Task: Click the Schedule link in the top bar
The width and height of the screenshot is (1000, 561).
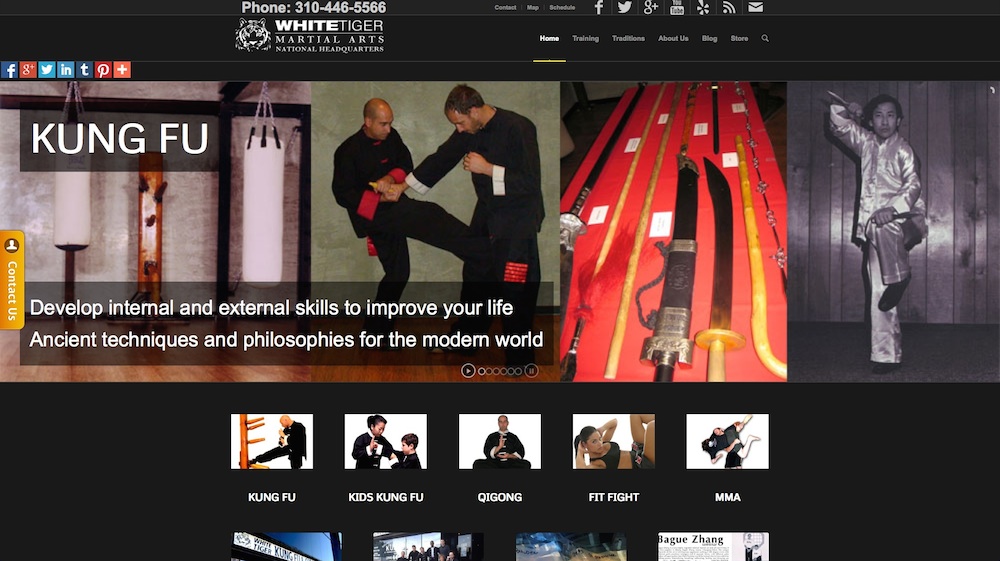Action: [562, 8]
